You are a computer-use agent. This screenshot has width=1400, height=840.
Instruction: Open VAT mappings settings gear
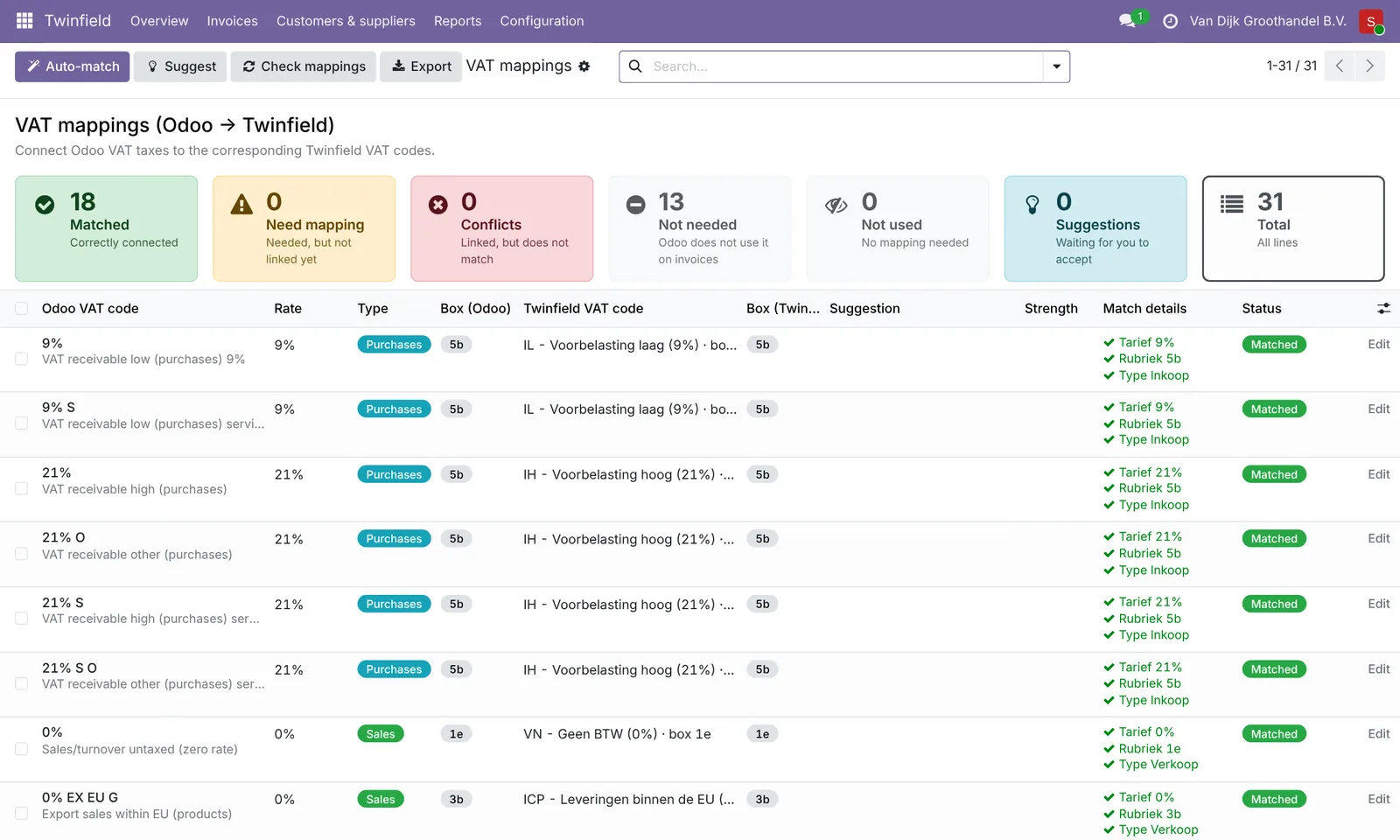pos(584,66)
